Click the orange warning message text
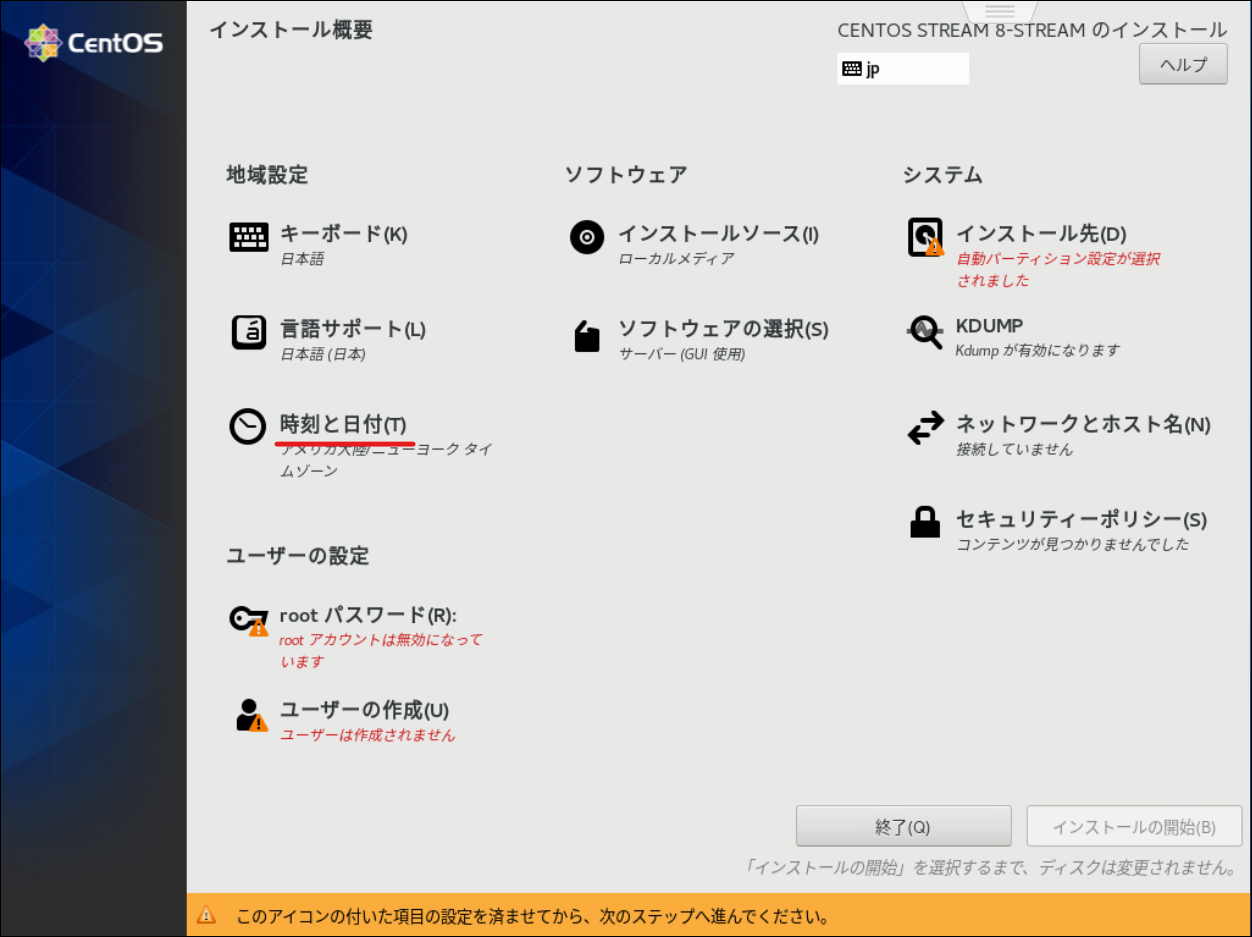Viewport: 1252px width, 937px height. pyautogui.click(x=532, y=915)
